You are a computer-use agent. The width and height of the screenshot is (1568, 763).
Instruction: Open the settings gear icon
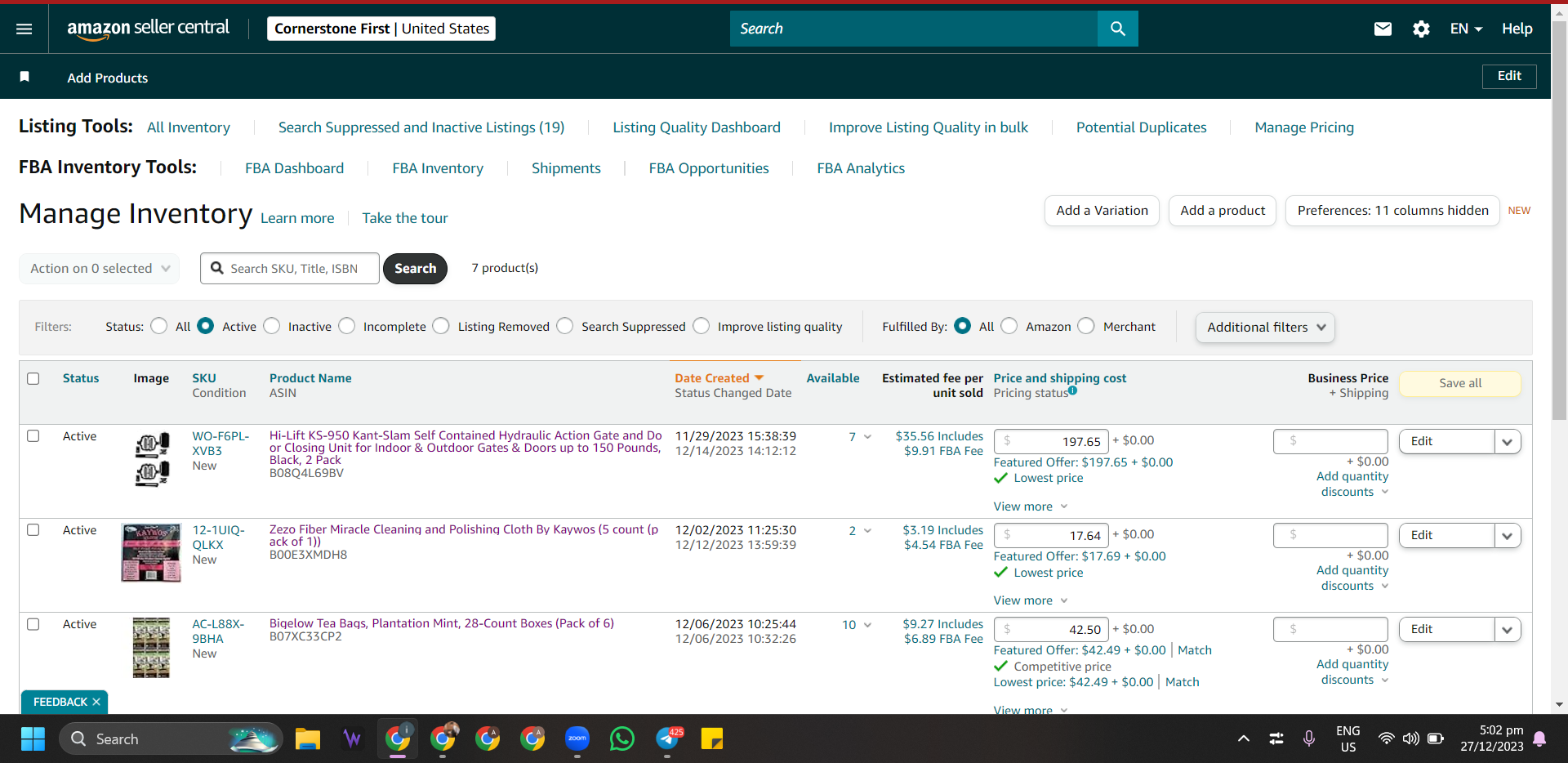pos(1421,29)
